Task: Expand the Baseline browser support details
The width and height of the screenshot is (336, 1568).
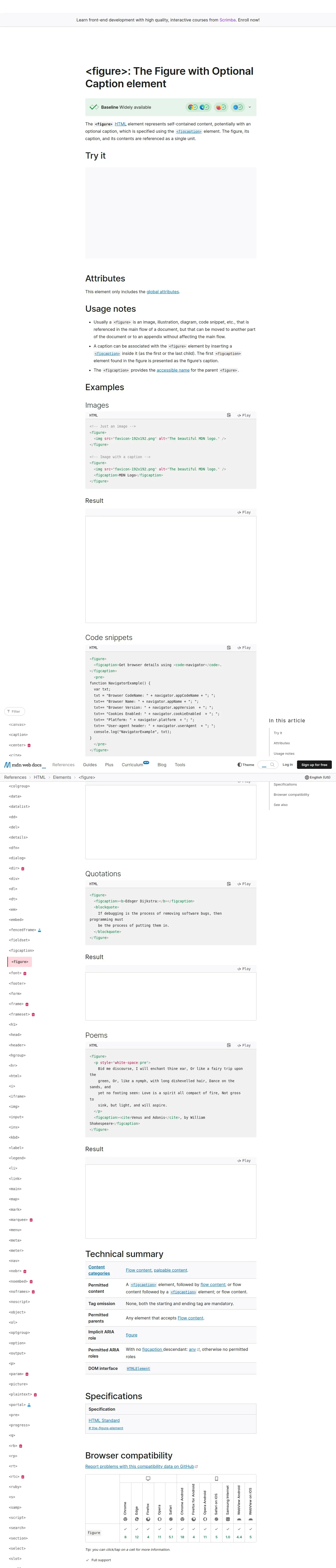Action: click(x=249, y=107)
